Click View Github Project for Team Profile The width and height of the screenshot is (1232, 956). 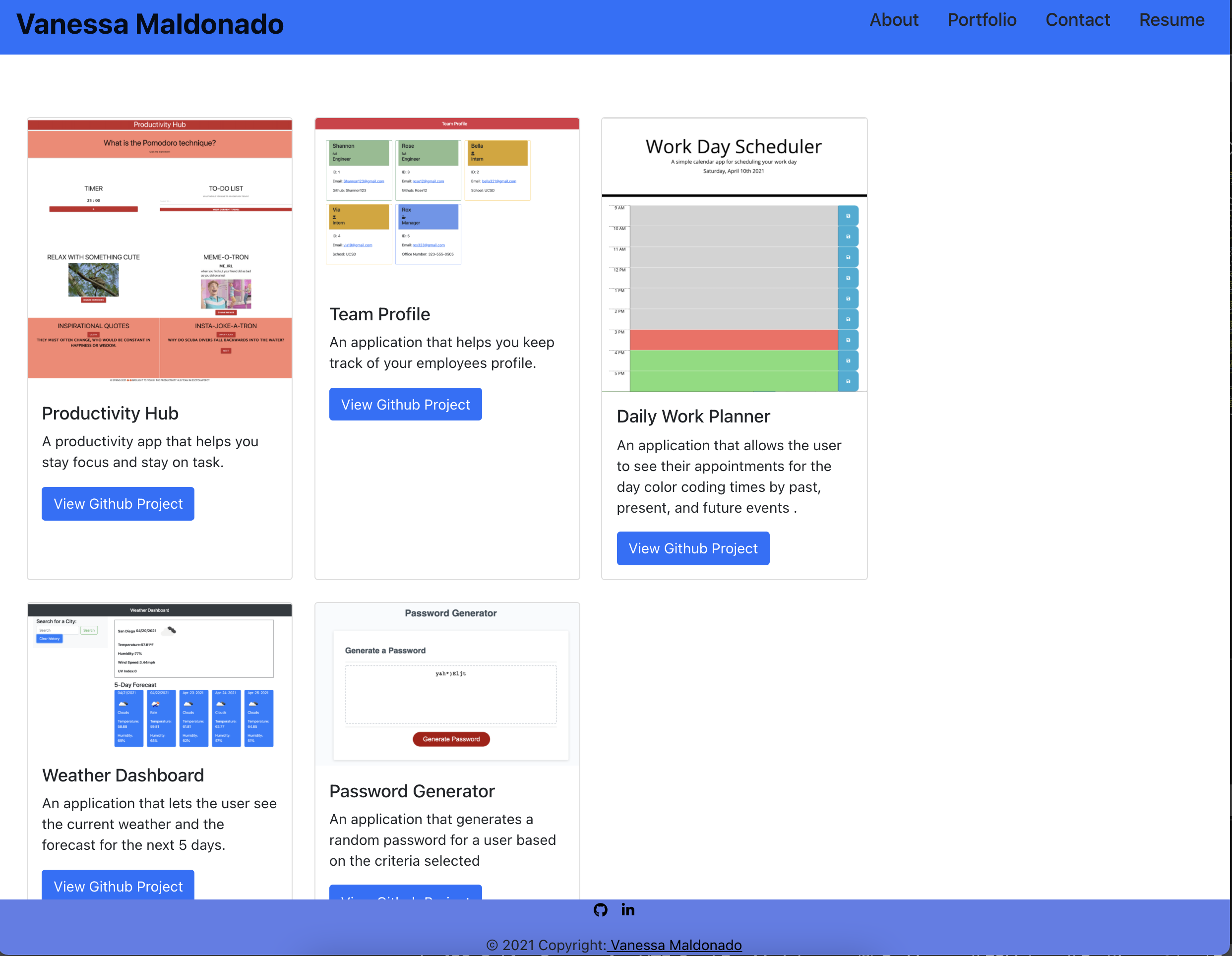click(406, 404)
